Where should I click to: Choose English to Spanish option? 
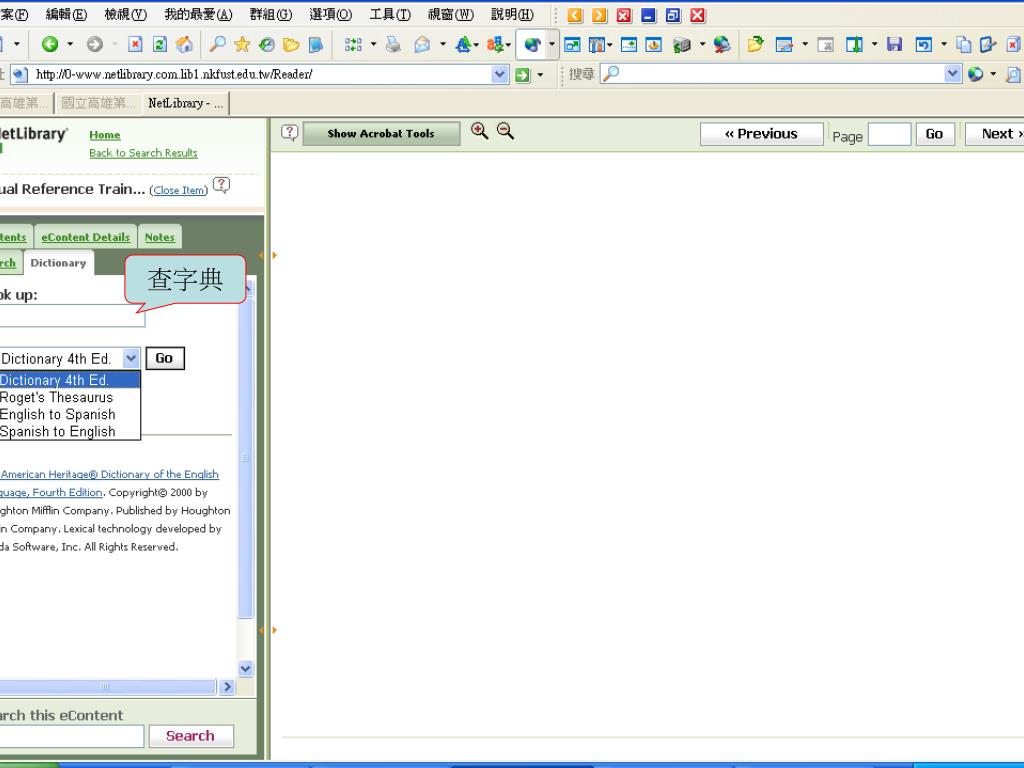pos(69,414)
